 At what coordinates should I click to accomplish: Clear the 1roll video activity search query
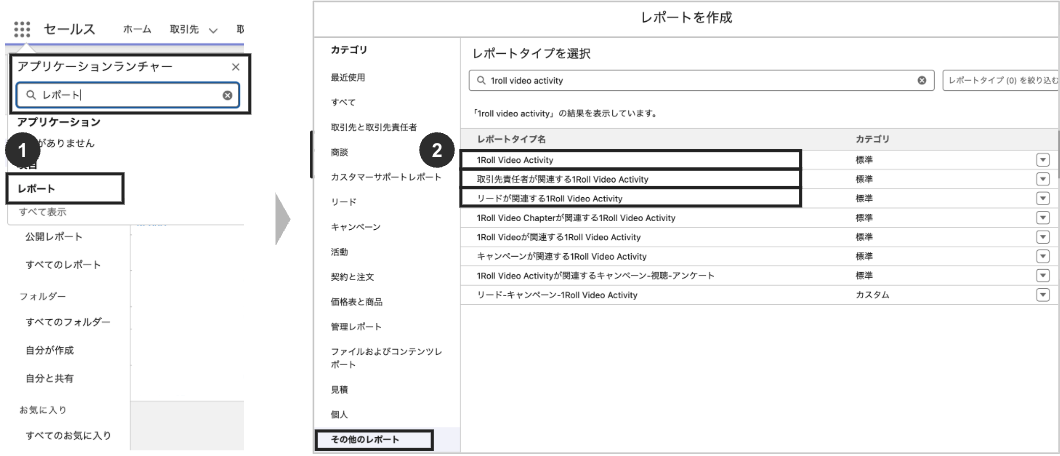[921, 80]
